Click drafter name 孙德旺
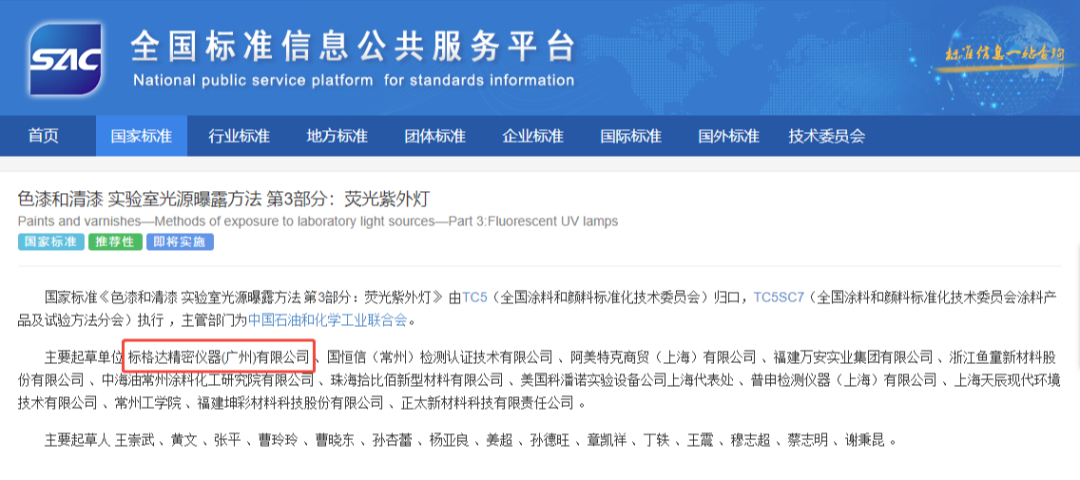1080x480 pixels. [x=550, y=440]
